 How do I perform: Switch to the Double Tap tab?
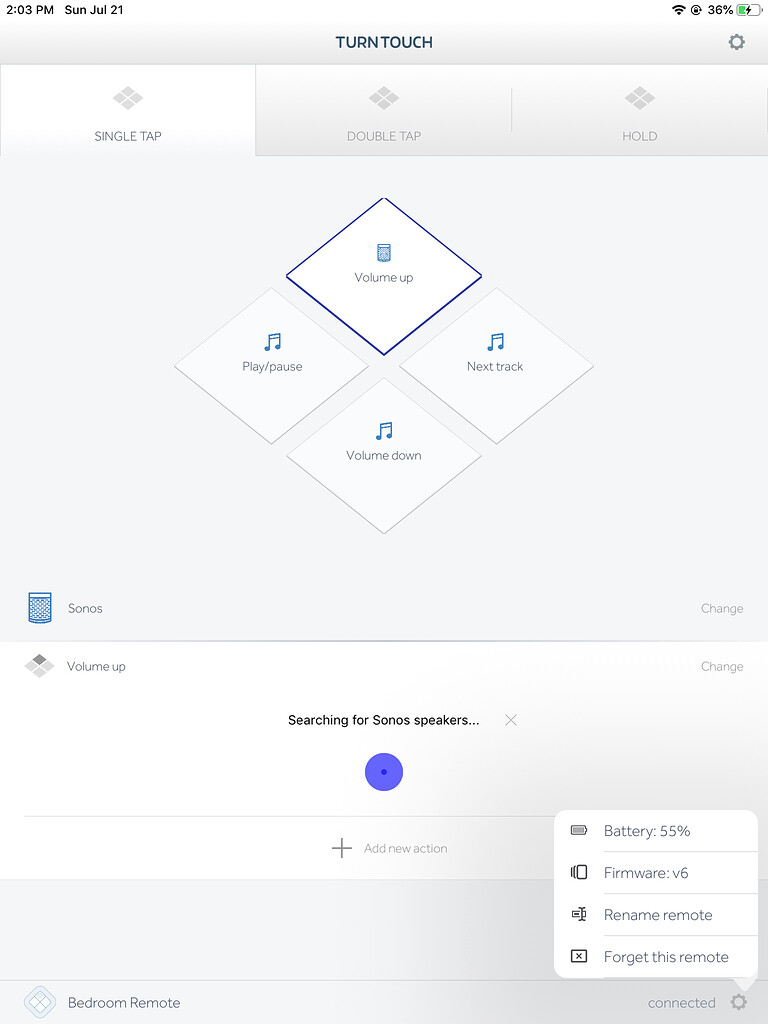(383, 110)
